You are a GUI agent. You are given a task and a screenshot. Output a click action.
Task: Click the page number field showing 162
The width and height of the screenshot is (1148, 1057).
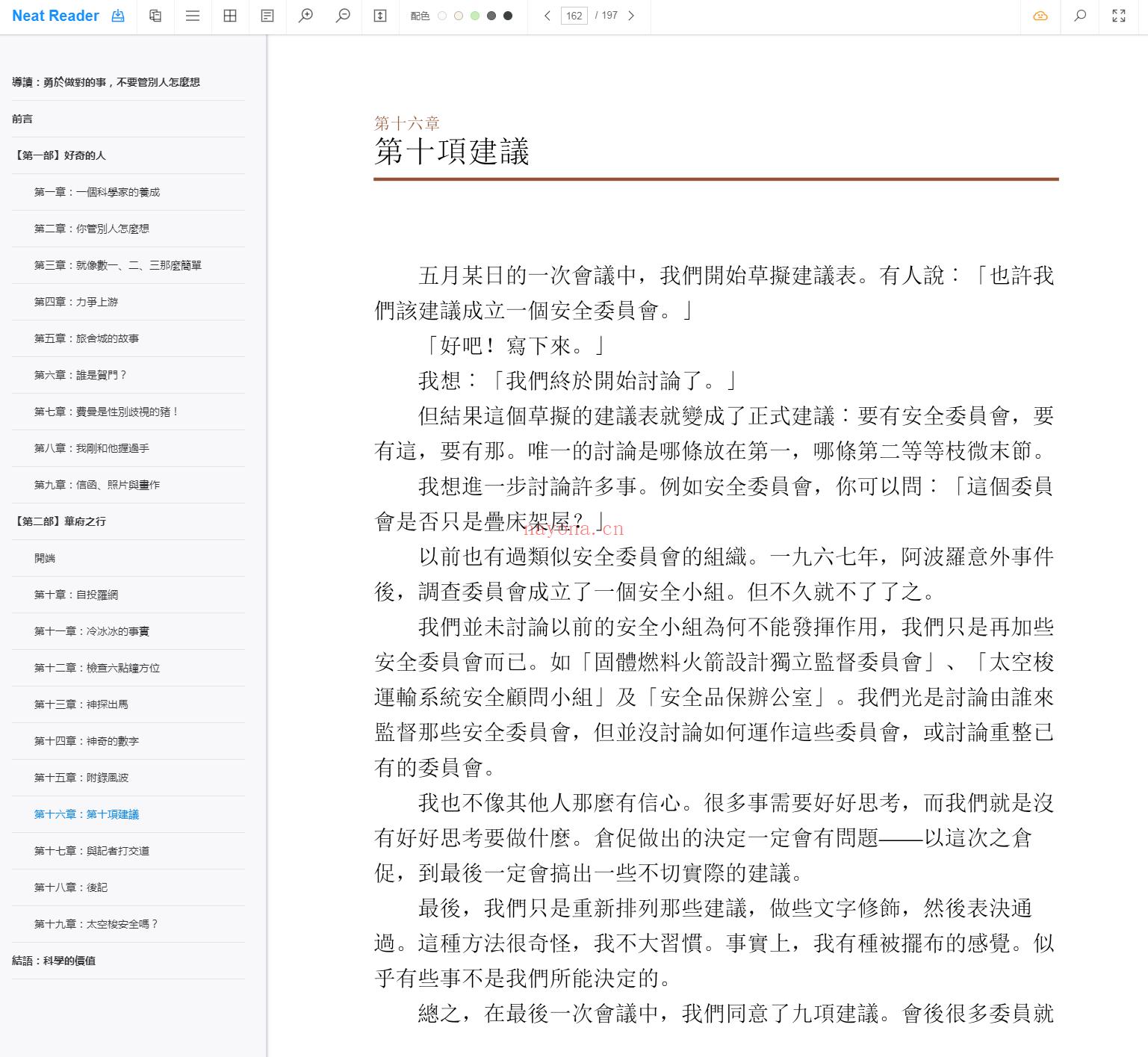coord(574,16)
